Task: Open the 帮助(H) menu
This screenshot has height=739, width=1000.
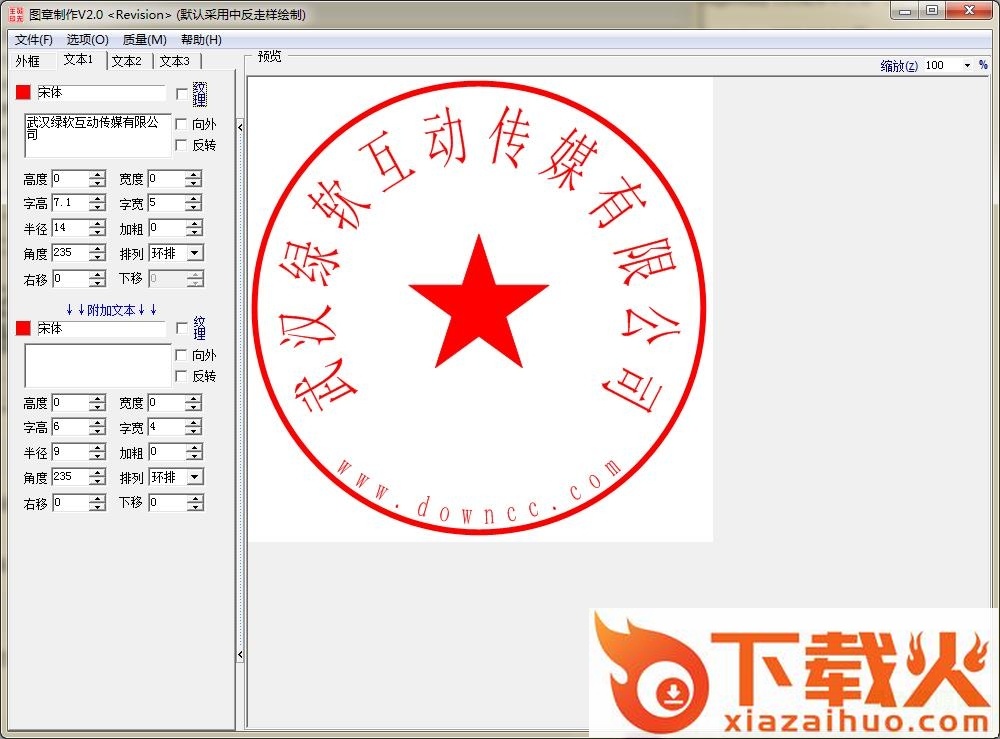Action: [201, 40]
